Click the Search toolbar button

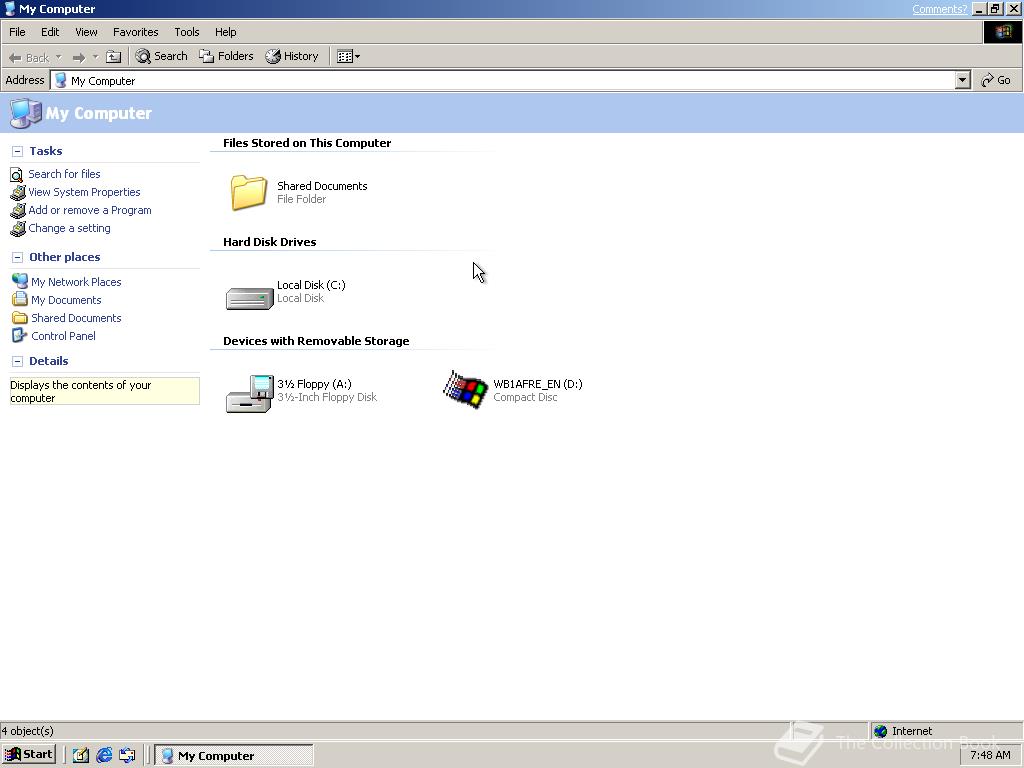(x=161, y=56)
